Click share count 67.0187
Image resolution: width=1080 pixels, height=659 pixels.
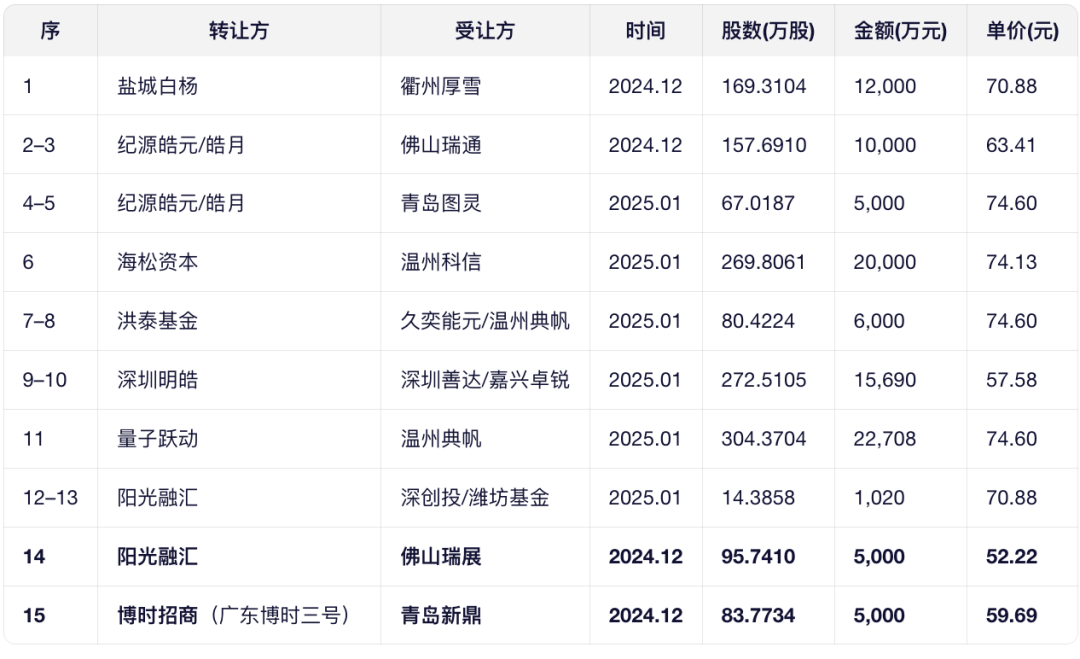pyautogui.click(x=758, y=203)
